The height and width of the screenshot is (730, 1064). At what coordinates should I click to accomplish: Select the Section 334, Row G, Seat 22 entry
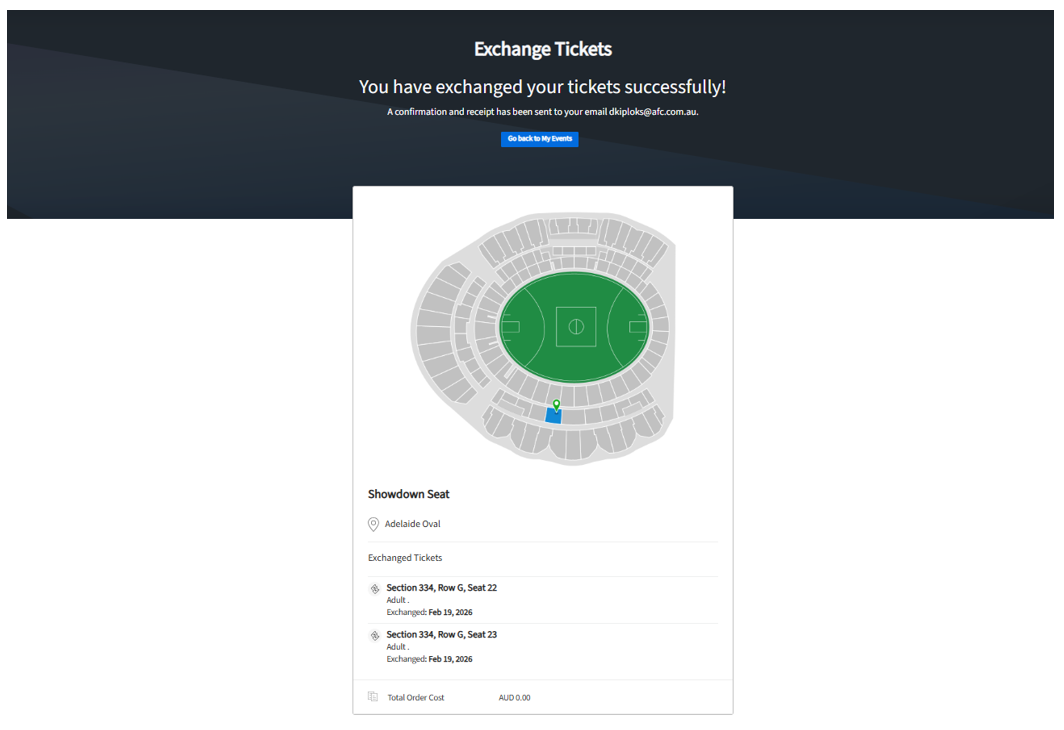coord(441,588)
